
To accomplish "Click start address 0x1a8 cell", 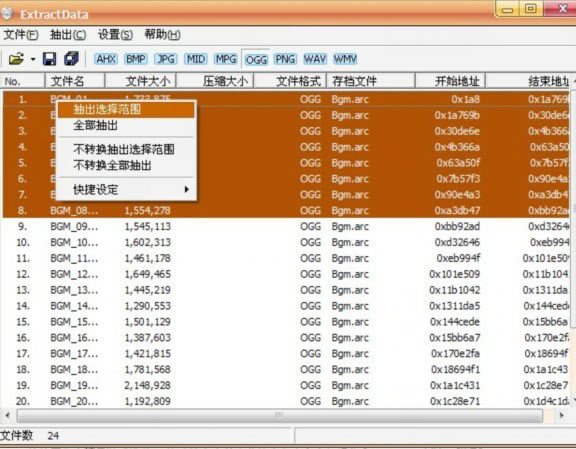I will click(x=465, y=99).
